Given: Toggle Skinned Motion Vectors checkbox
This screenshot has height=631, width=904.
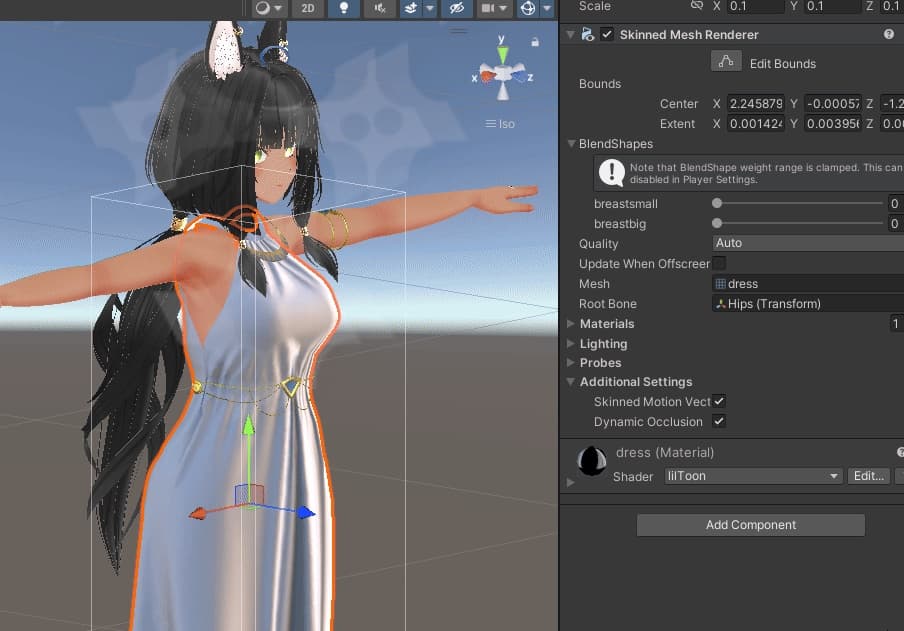Looking at the screenshot, I should (x=719, y=401).
